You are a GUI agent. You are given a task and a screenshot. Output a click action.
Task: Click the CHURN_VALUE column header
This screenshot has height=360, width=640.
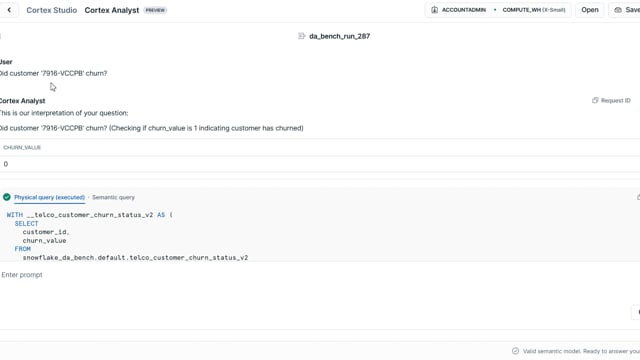(22, 147)
